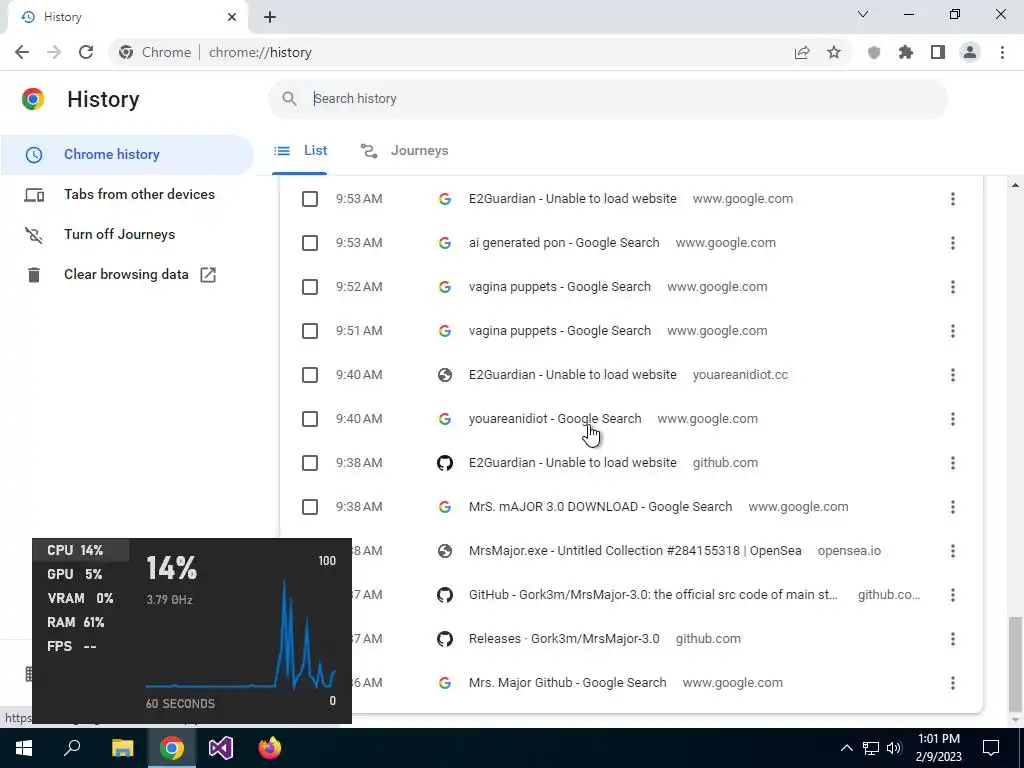Open the profile avatar menu
This screenshot has height=768, width=1024.
click(970, 52)
